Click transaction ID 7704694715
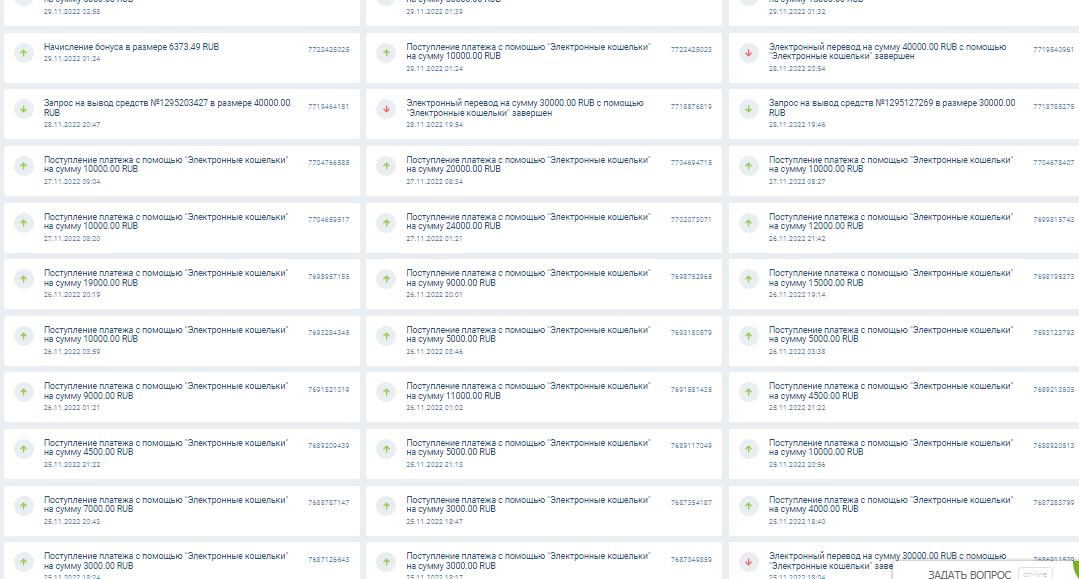Image resolution: width=1079 pixels, height=579 pixels. click(692, 162)
